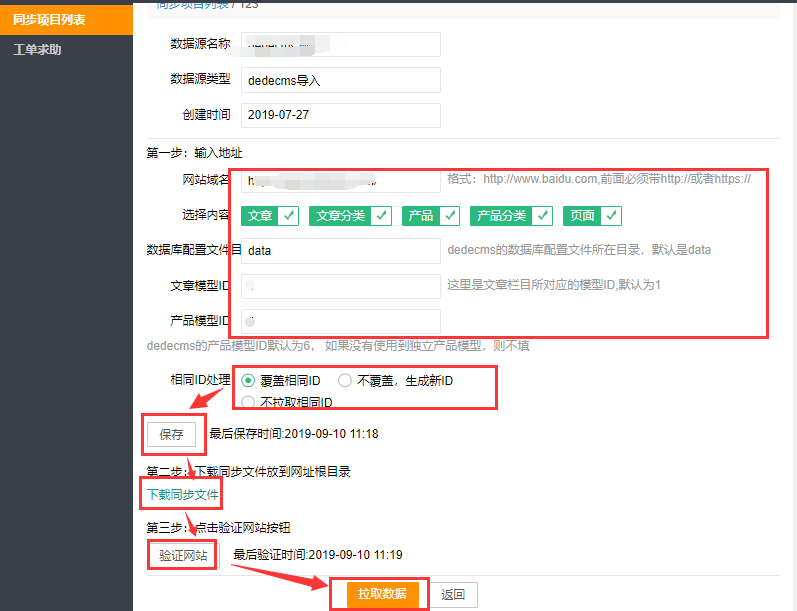Click the 数据源类型 field with dedecms导入

340,80
